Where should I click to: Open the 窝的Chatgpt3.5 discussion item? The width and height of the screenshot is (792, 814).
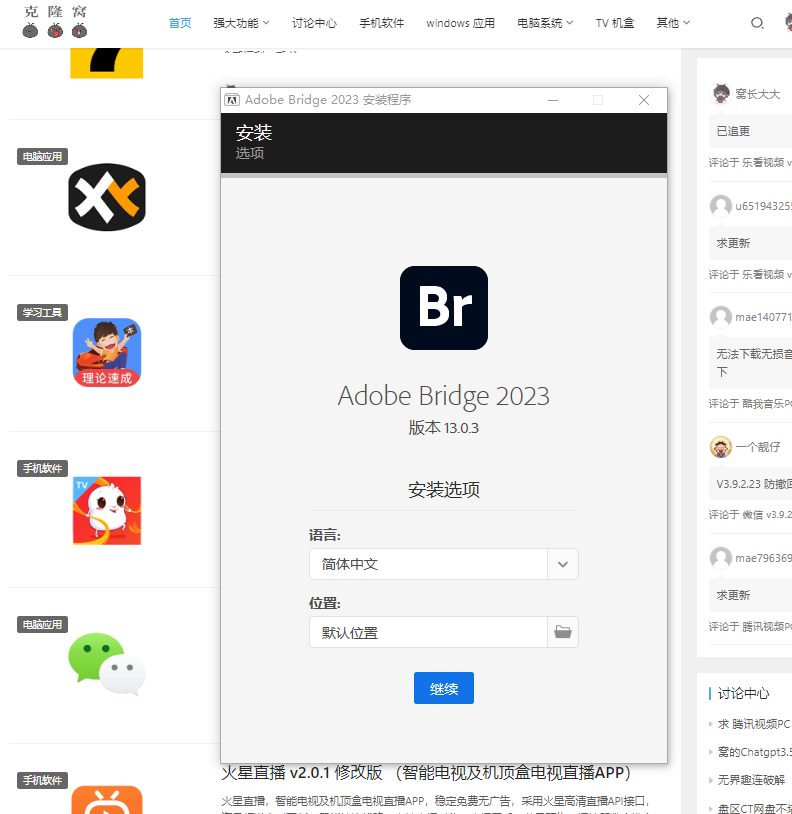(755, 752)
